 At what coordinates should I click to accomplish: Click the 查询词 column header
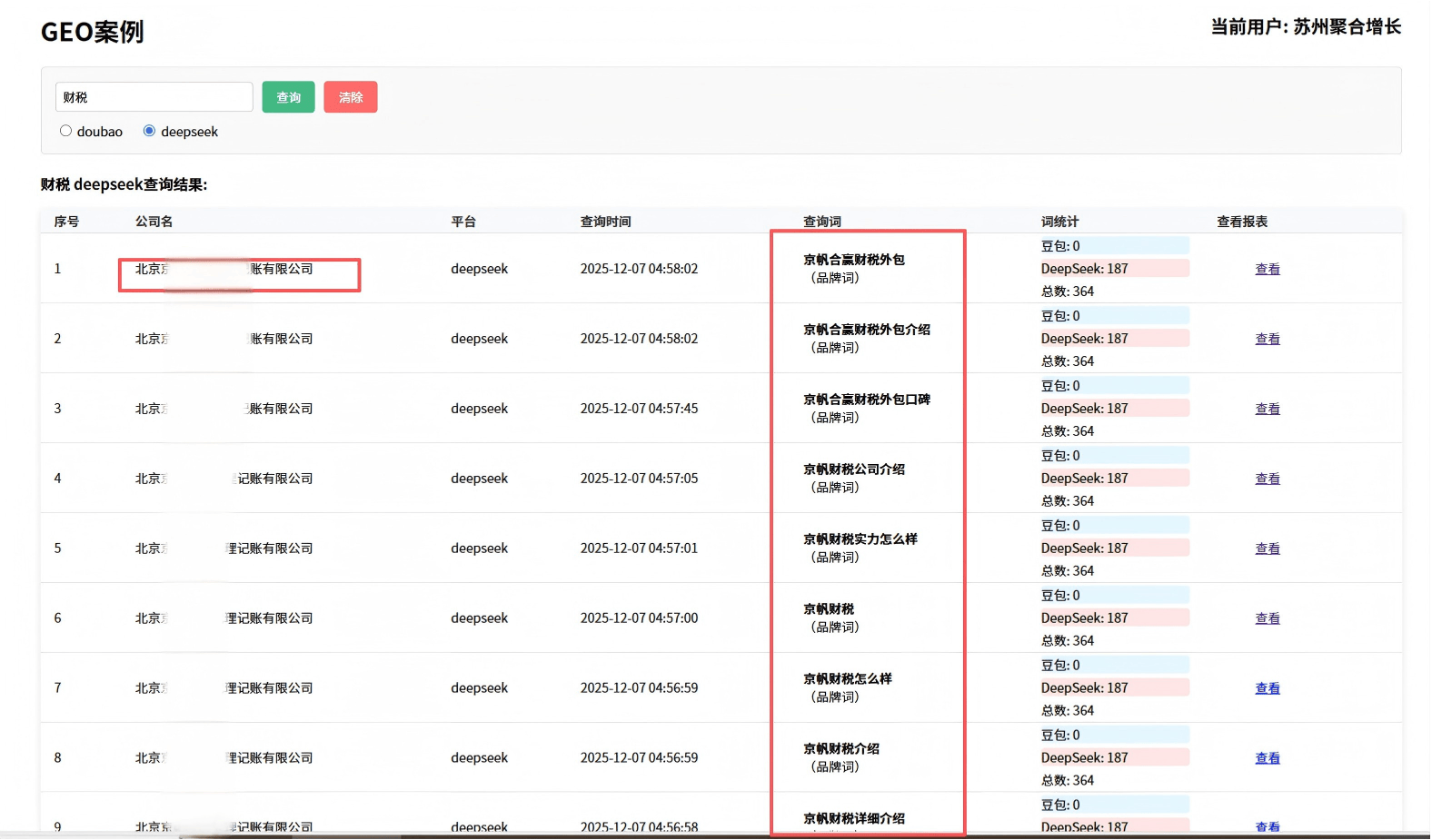(x=821, y=222)
